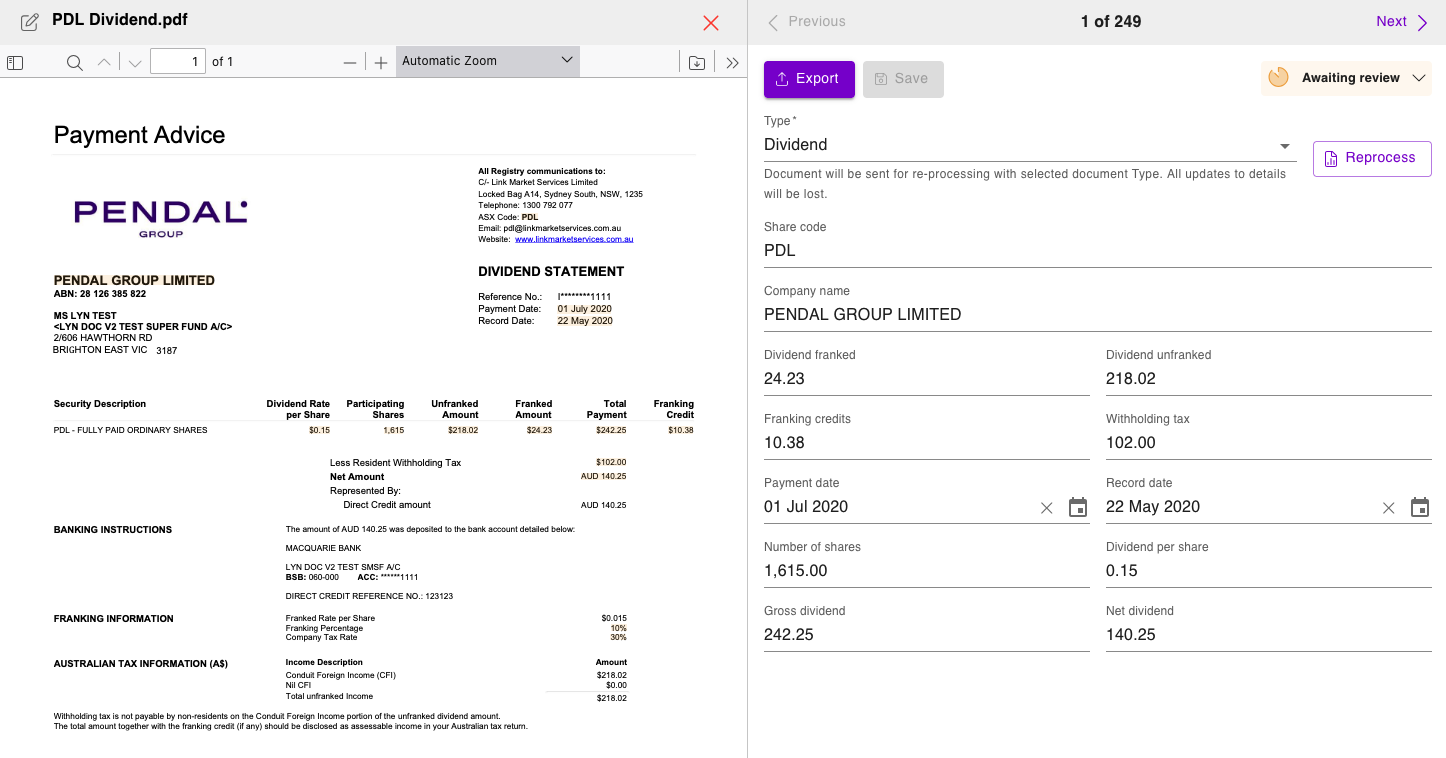Image resolution: width=1446 pixels, height=758 pixels.
Task: Edit the Company name field
Action: coord(1098,315)
